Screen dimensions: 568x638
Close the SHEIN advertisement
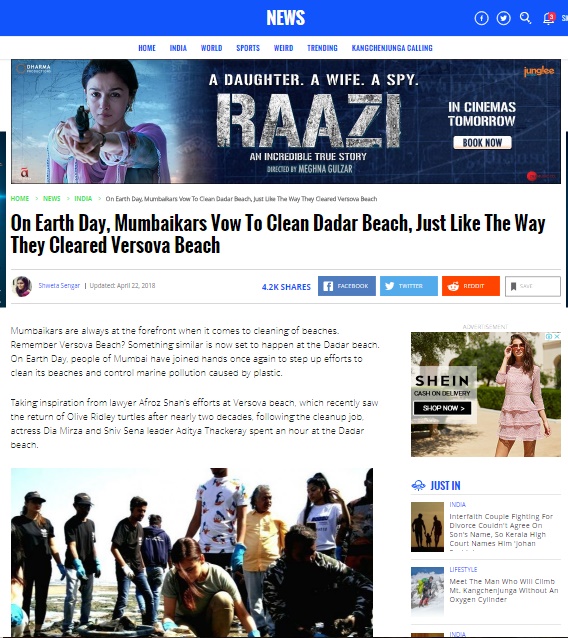(x=557, y=336)
